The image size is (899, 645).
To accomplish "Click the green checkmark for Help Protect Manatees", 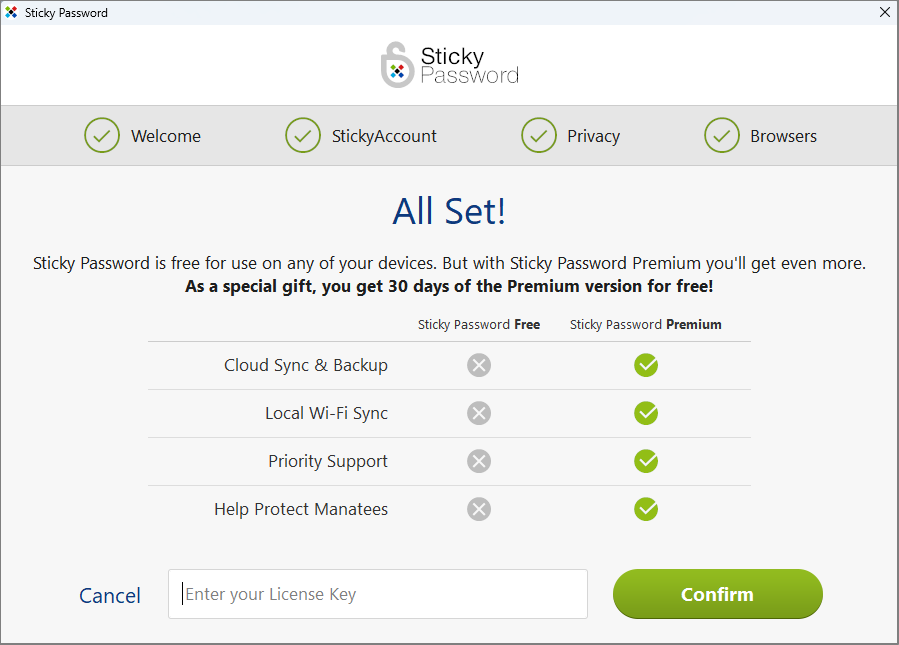I will [x=645, y=509].
